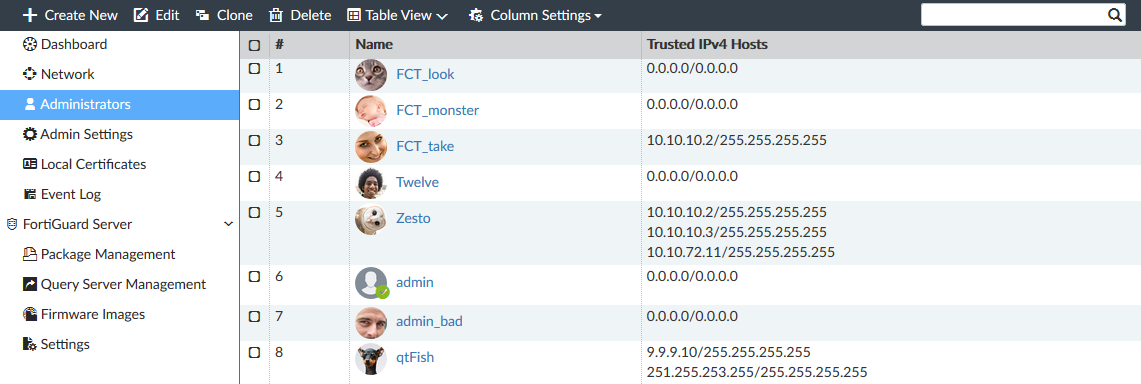The width and height of the screenshot is (1141, 384).
Task: Open the Table View dropdown
Action: click(397, 15)
